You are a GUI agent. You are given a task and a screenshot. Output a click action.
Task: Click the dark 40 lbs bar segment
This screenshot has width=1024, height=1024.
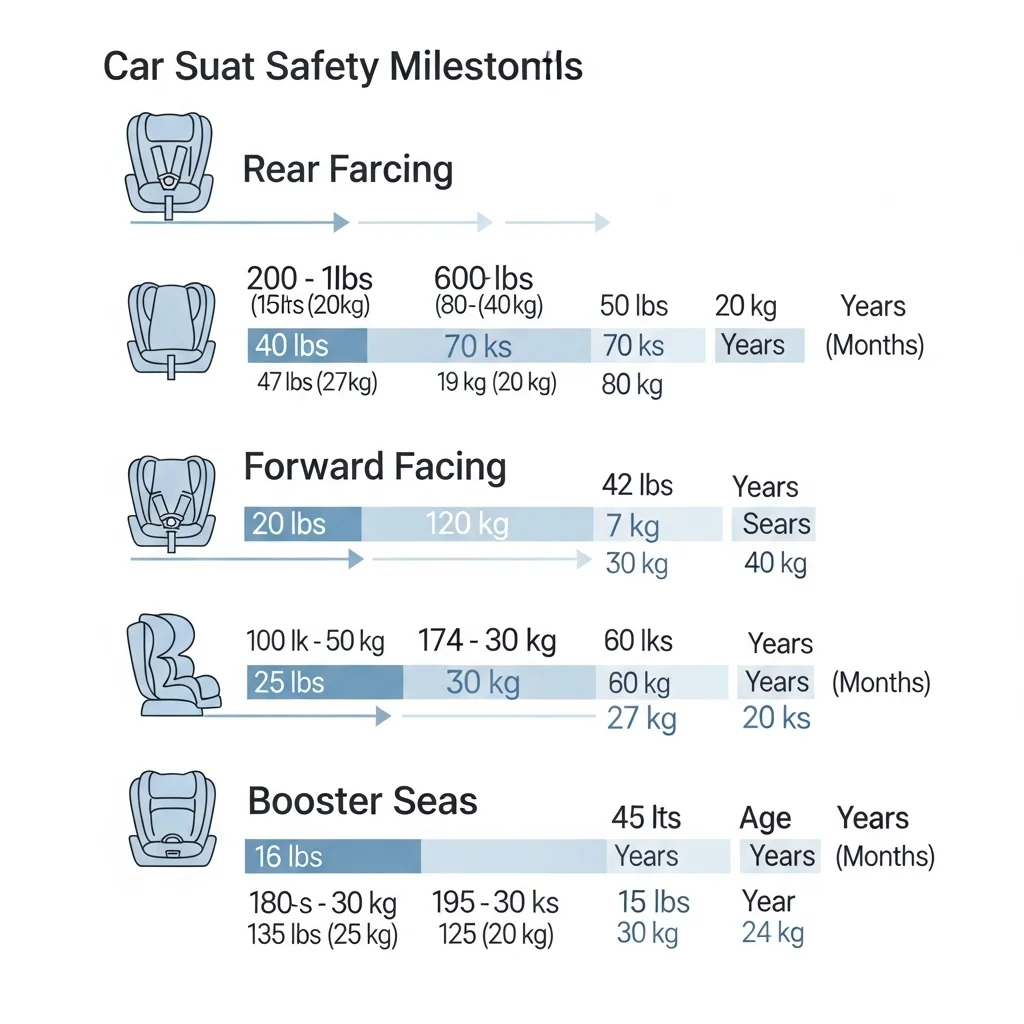(307, 345)
